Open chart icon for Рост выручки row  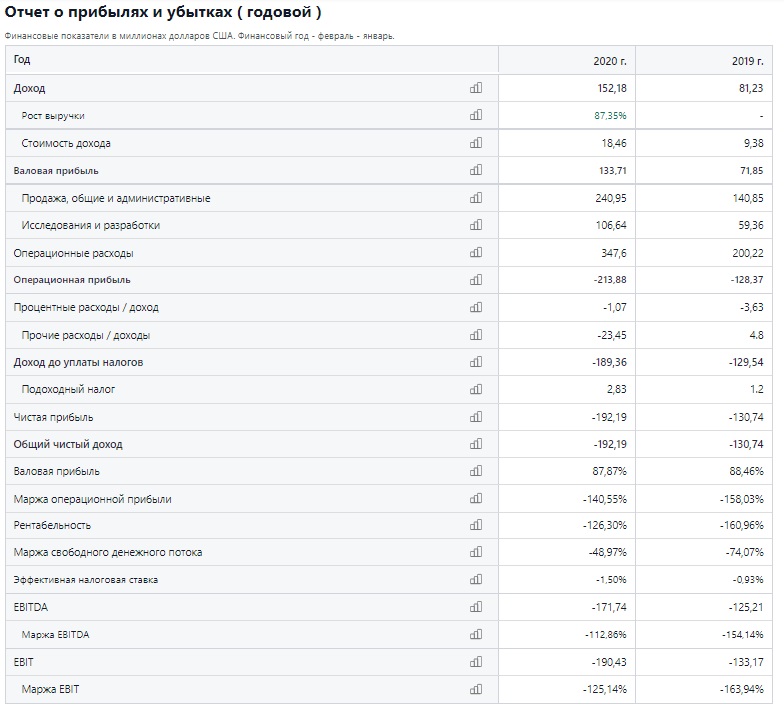476,115
